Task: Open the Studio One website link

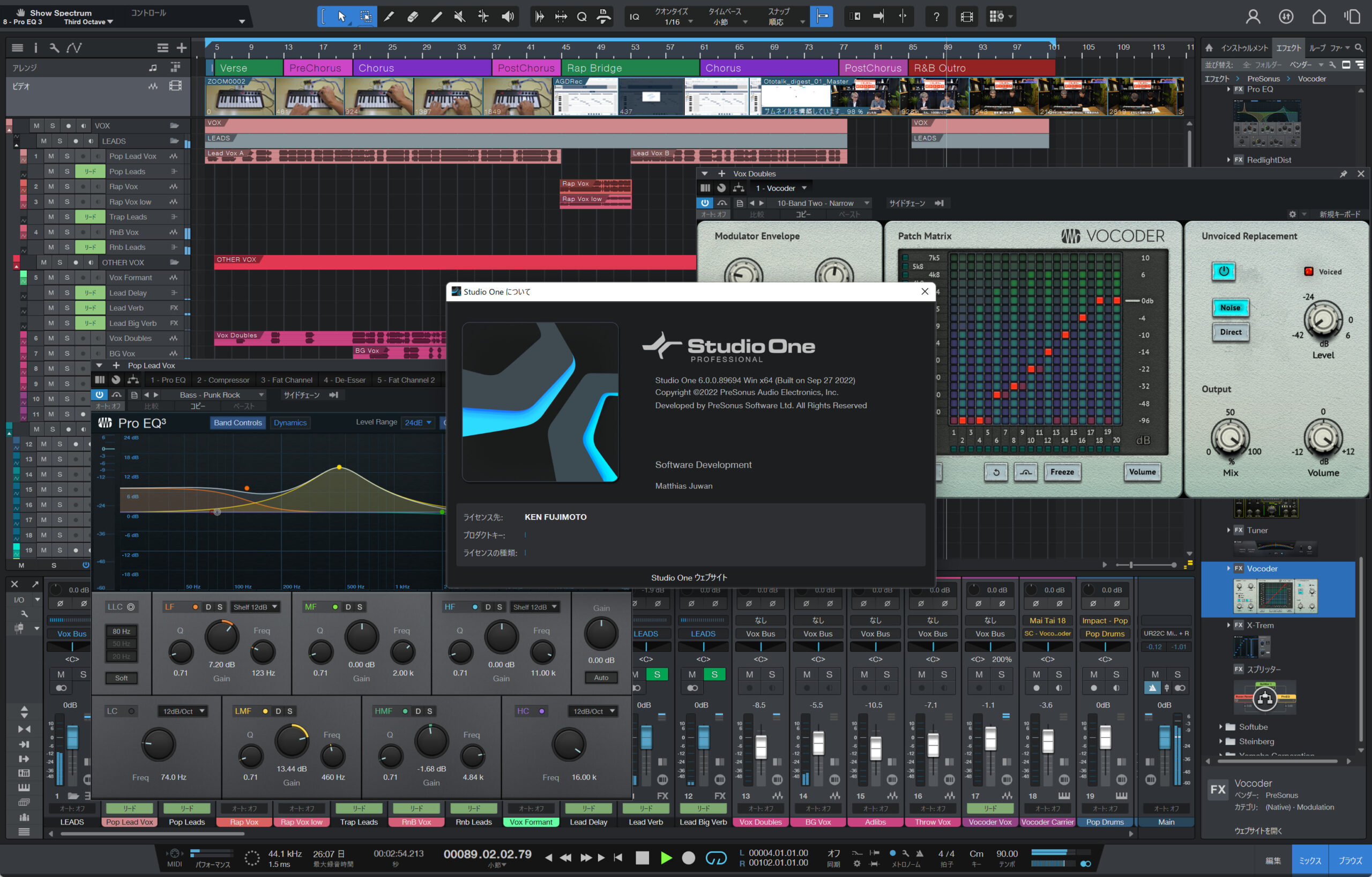Action: tap(689, 578)
